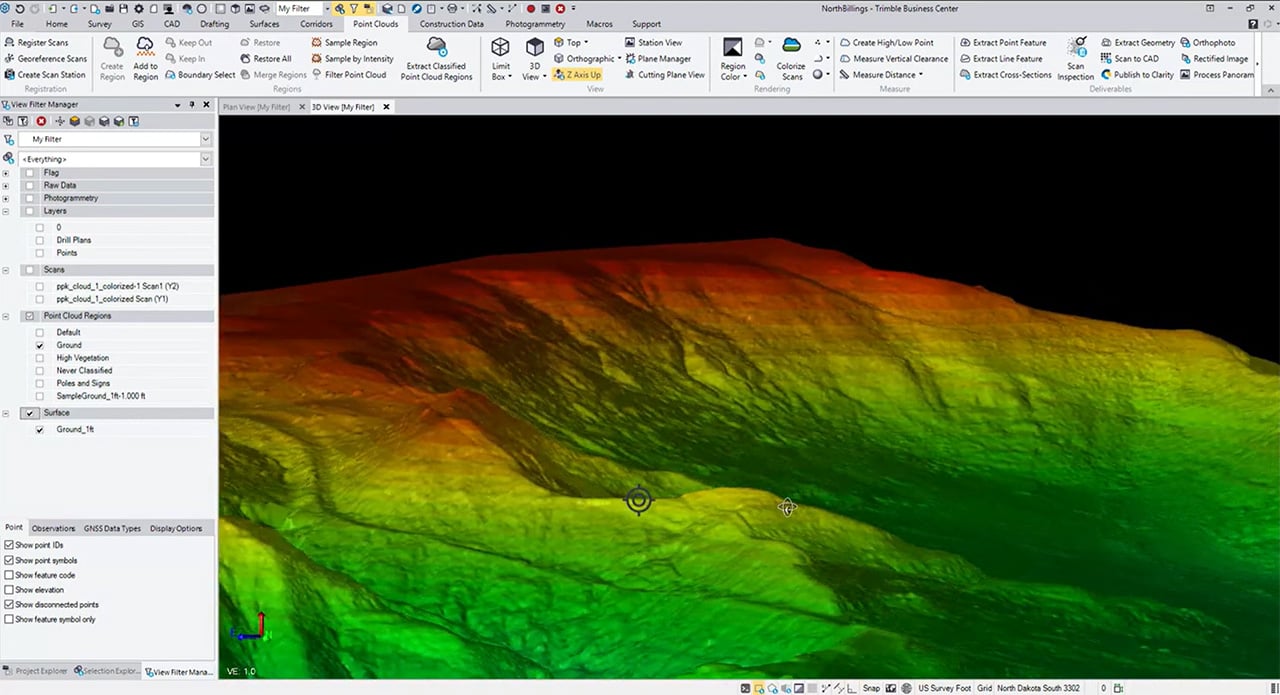Click the Snap button in status bar
The height and width of the screenshot is (695, 1280).
871,688
